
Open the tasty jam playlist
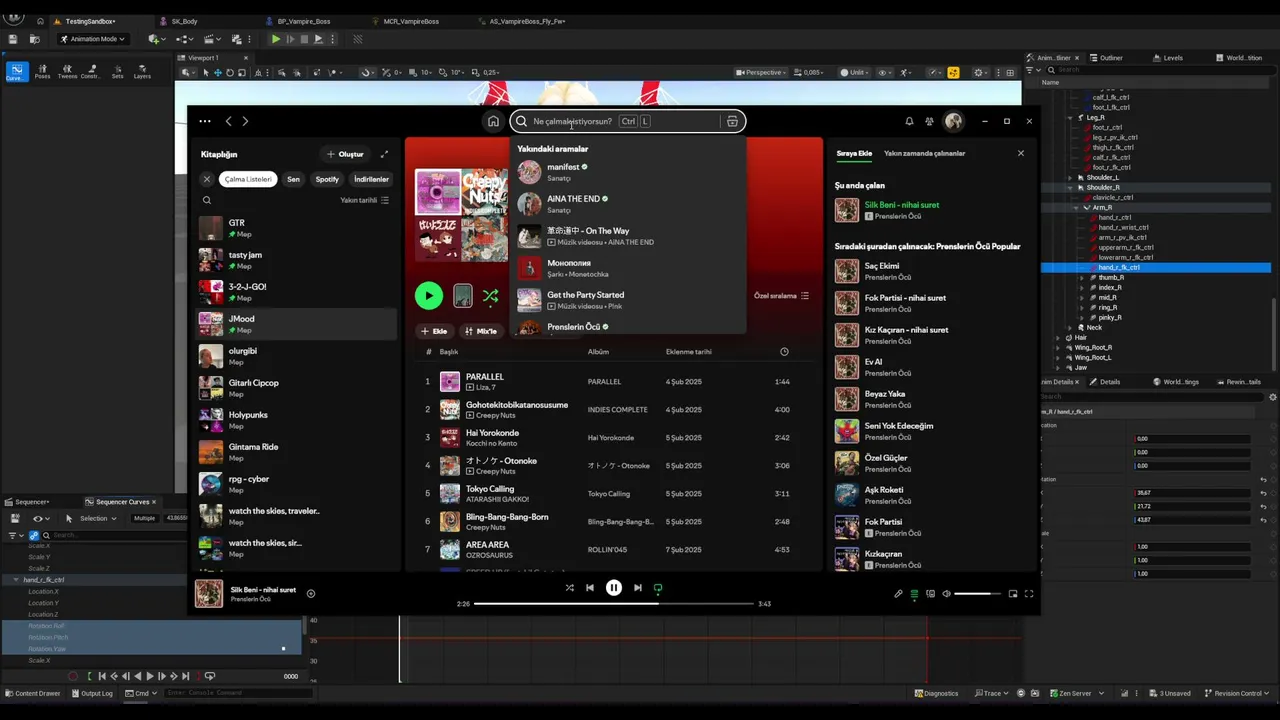298,260
